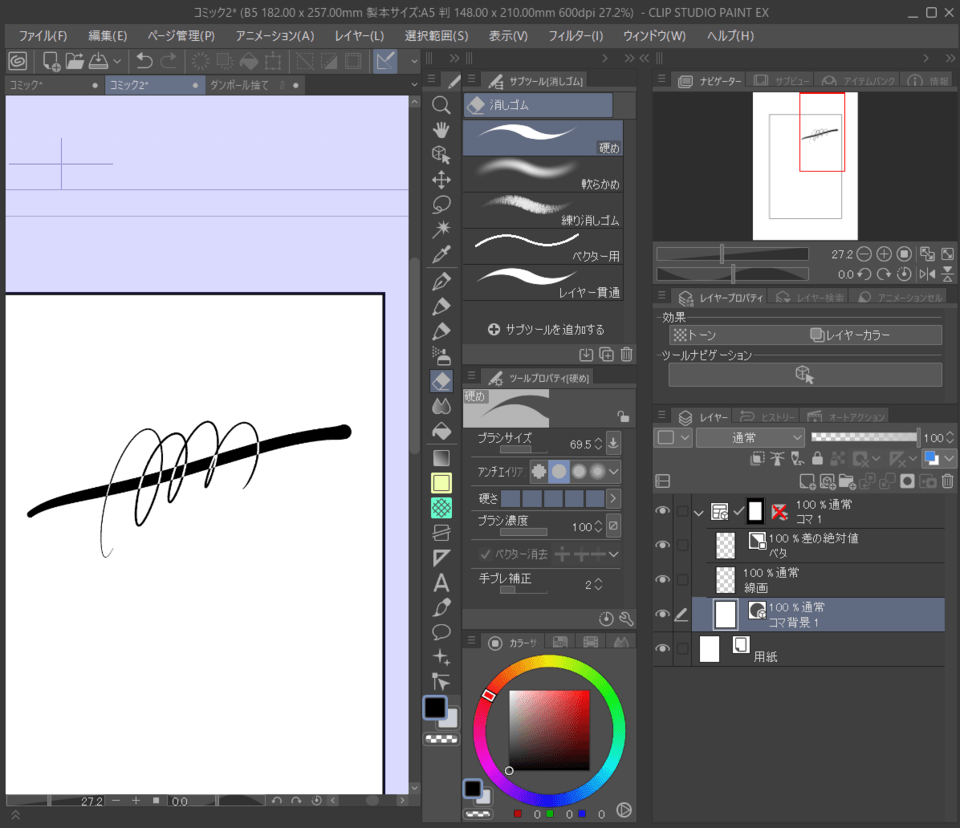
Task: Open the ベクター消去 mode dropdown
Action: (613, 554)
